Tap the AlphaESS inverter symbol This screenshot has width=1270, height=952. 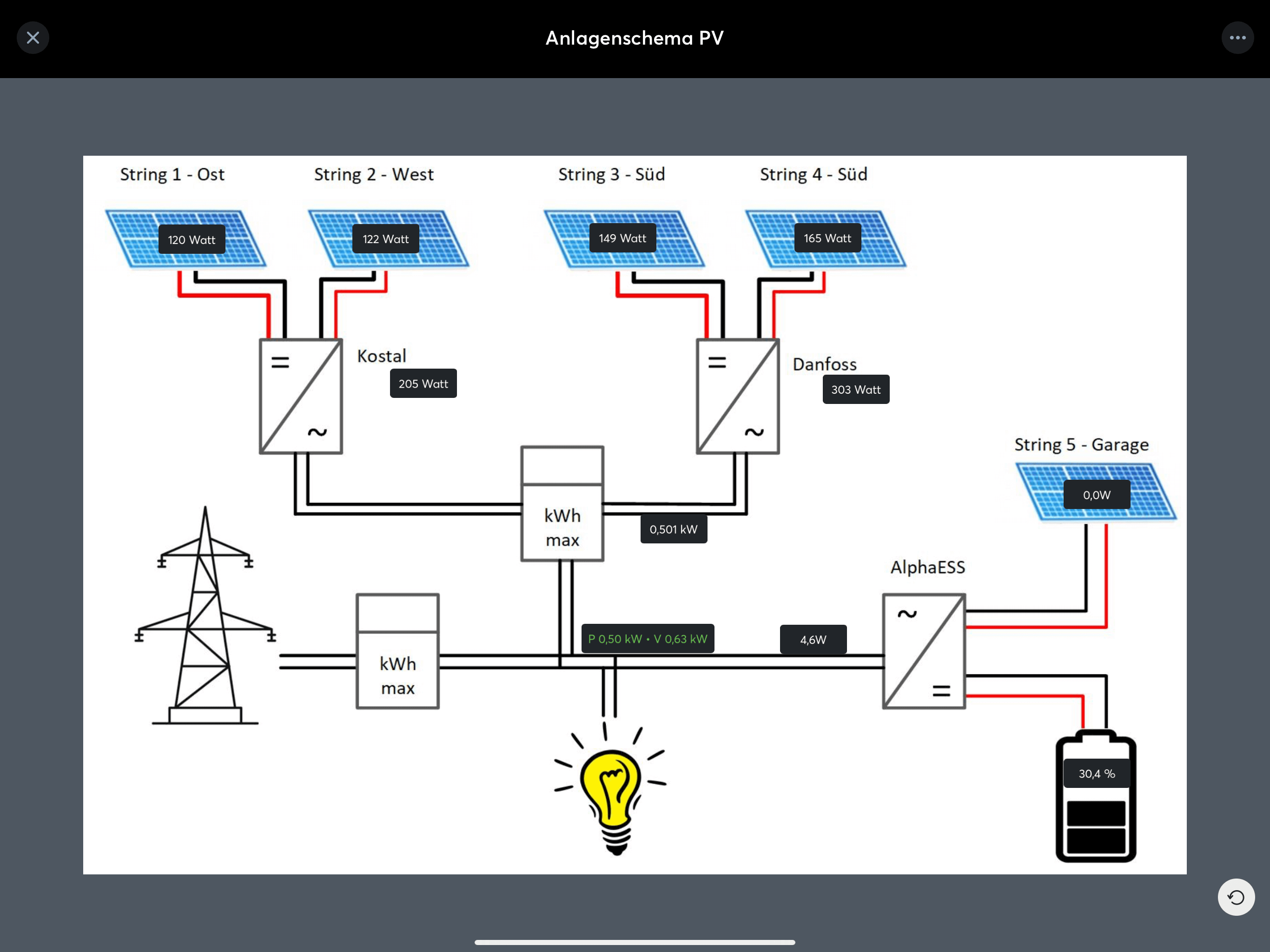tap(924, 651)
